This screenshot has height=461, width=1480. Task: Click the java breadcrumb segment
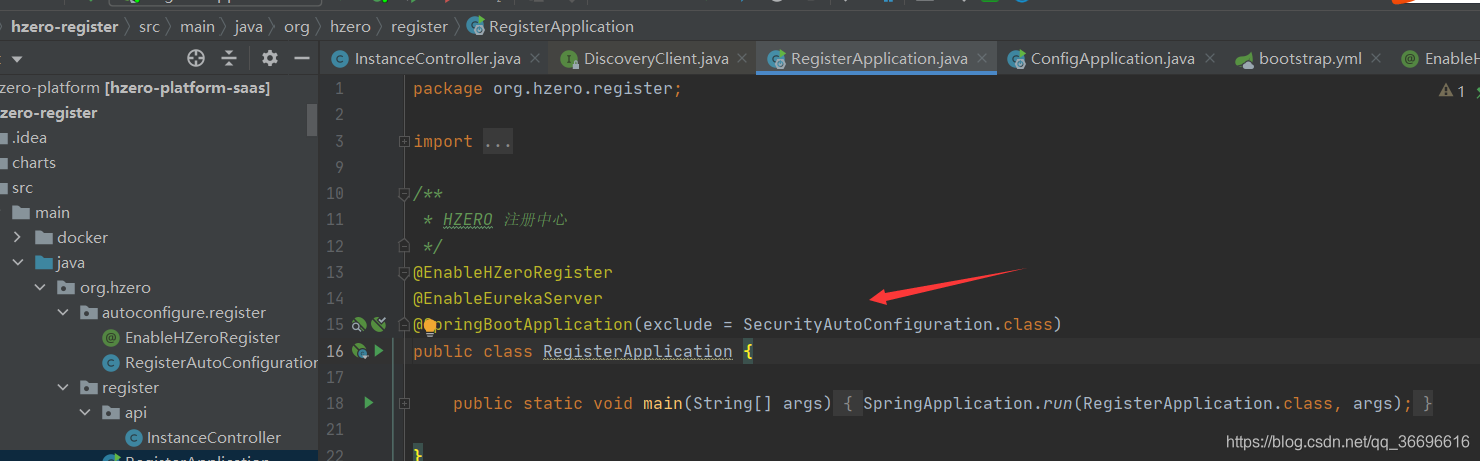point(249,27)
